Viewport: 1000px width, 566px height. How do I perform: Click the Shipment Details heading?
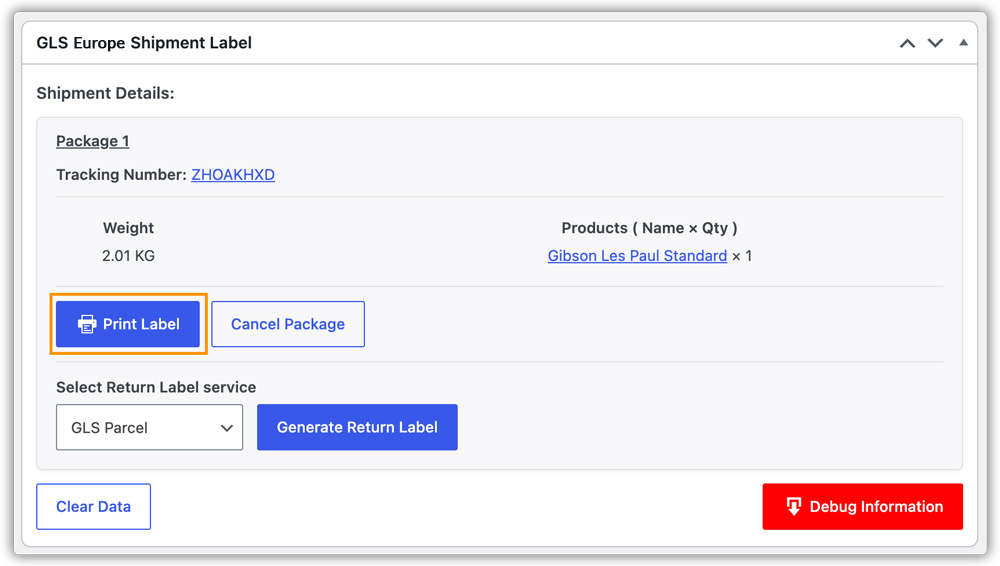(x=105, y=93)
